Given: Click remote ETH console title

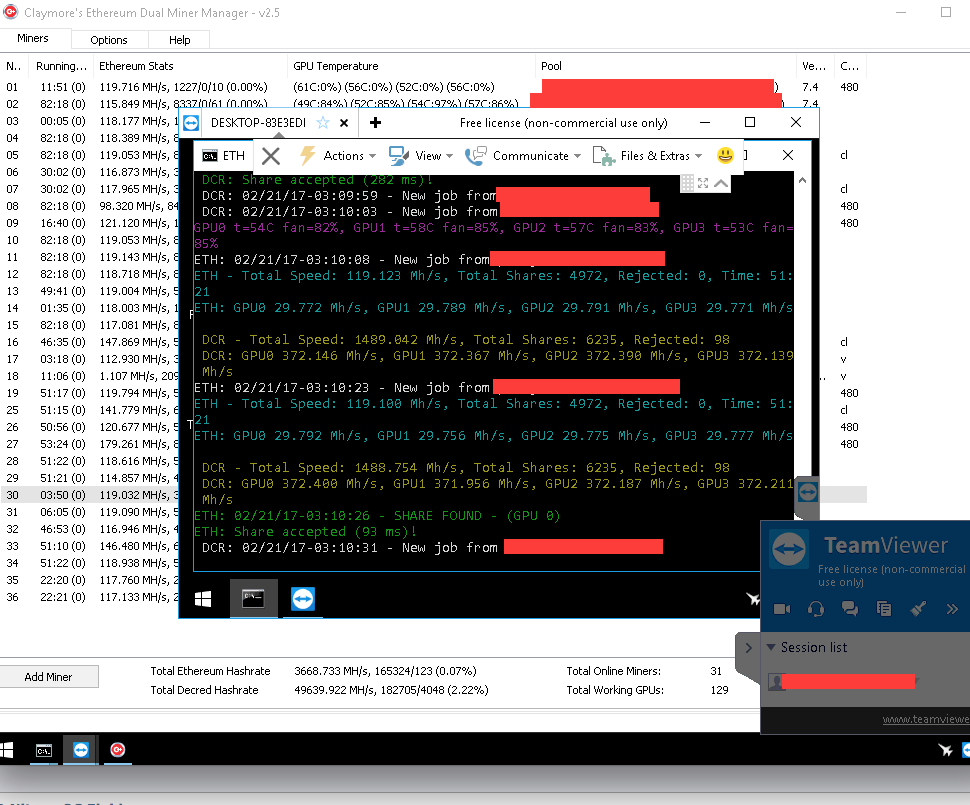Looking at the screenshot, I should [234, 156].
